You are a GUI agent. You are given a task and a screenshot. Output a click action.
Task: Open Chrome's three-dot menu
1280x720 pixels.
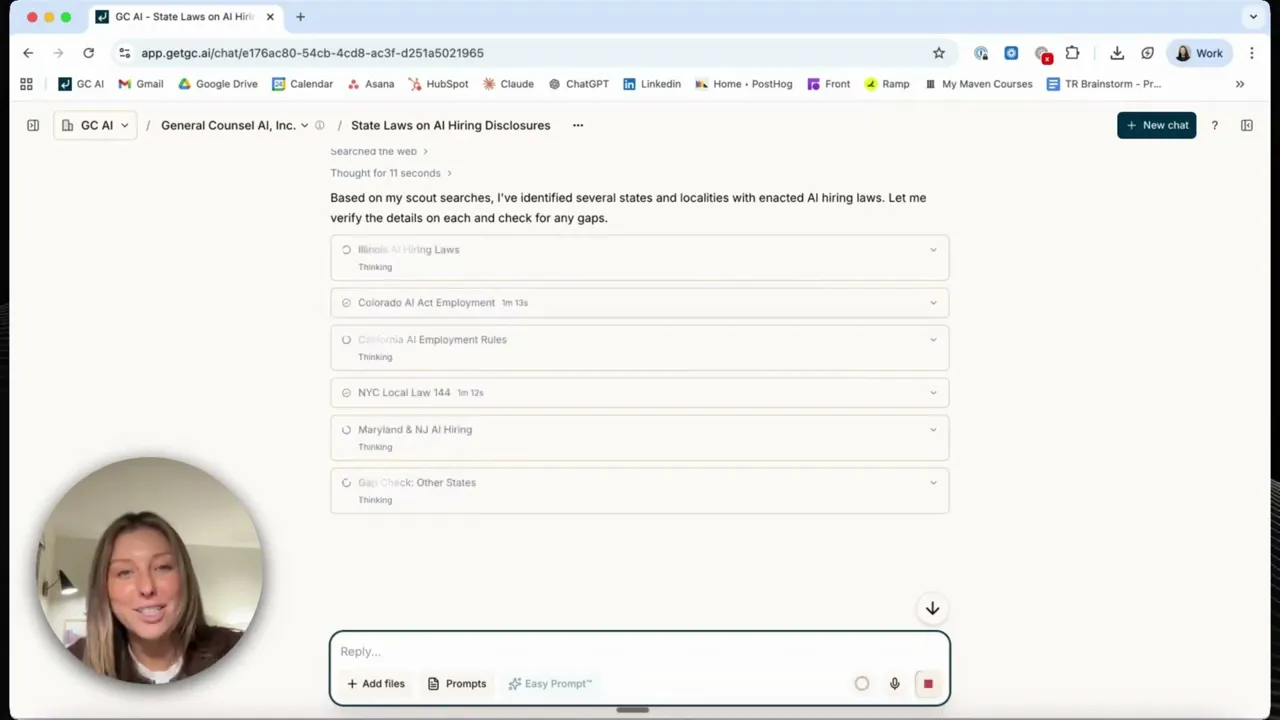pyautogui.click(x=1252, y=53)
